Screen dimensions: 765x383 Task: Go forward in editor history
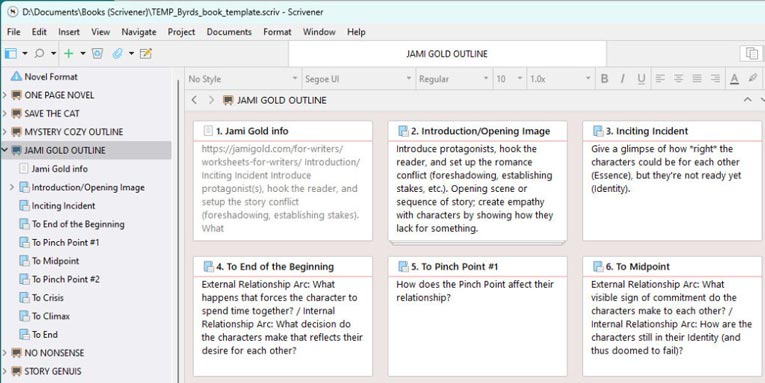pos(211,100)
